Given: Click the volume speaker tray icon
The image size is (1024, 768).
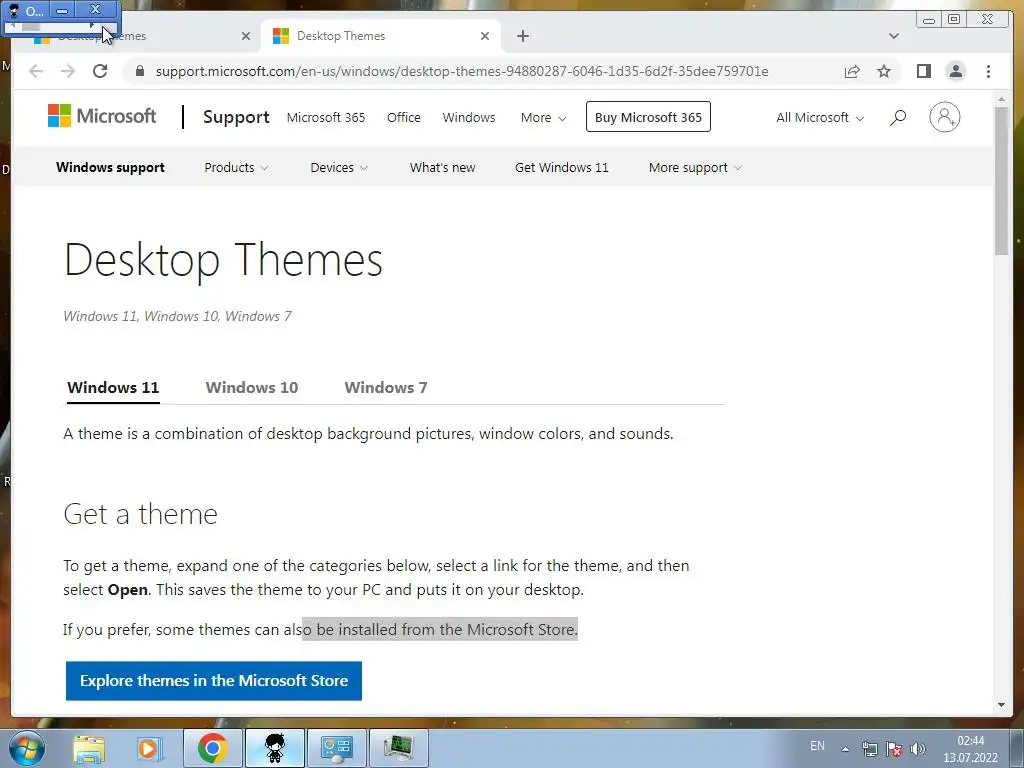Looking at the screenshot, I should pos(918,748).
